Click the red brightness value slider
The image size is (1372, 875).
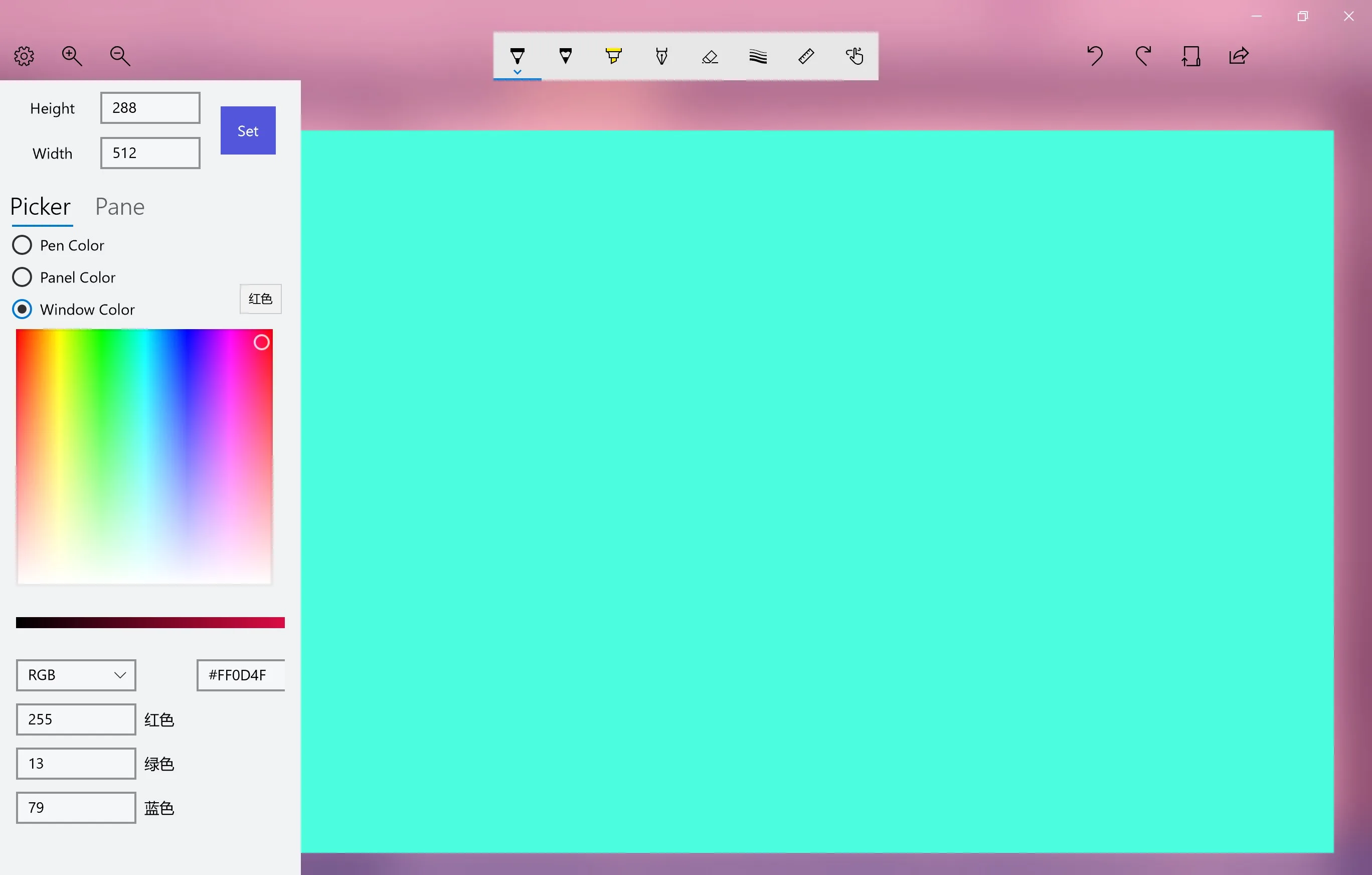(x=150, y=623)
